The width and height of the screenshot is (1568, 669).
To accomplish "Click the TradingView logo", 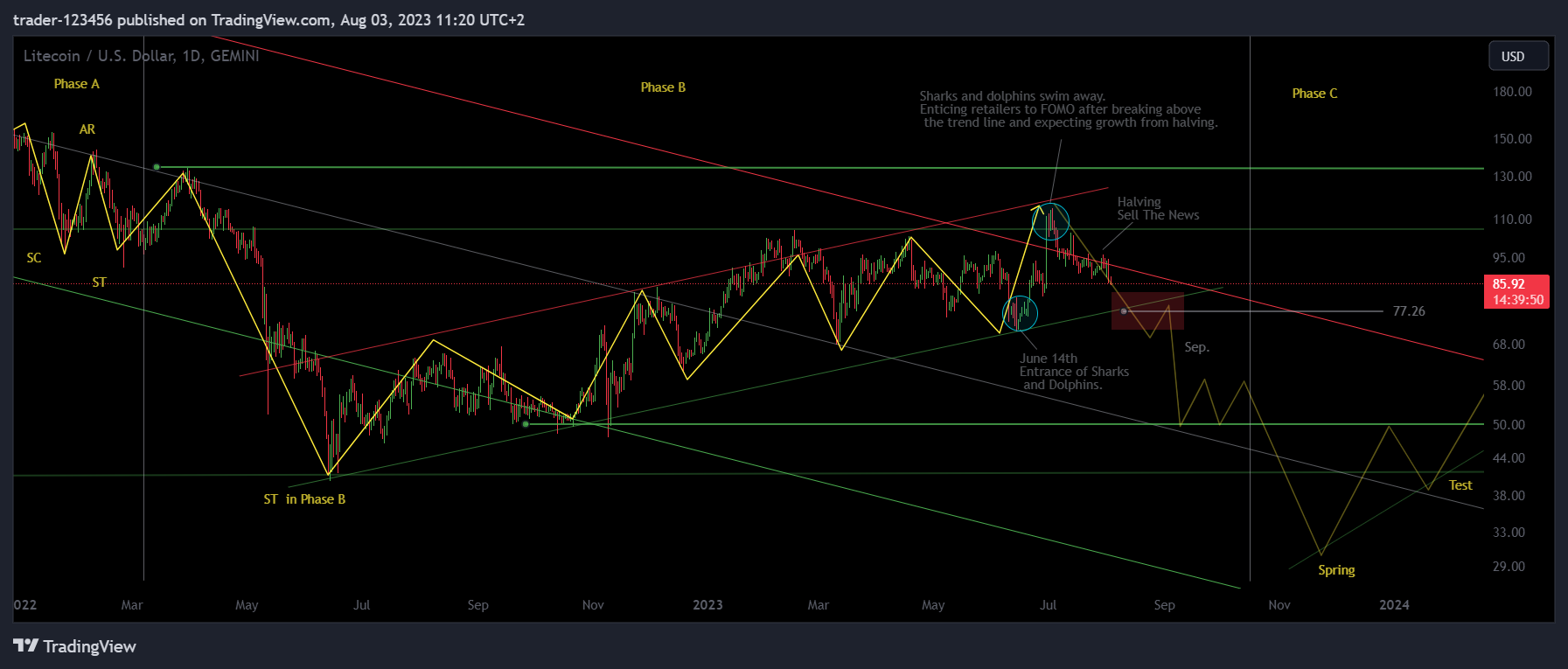I will pyautogui.click(x=75, y=646).
